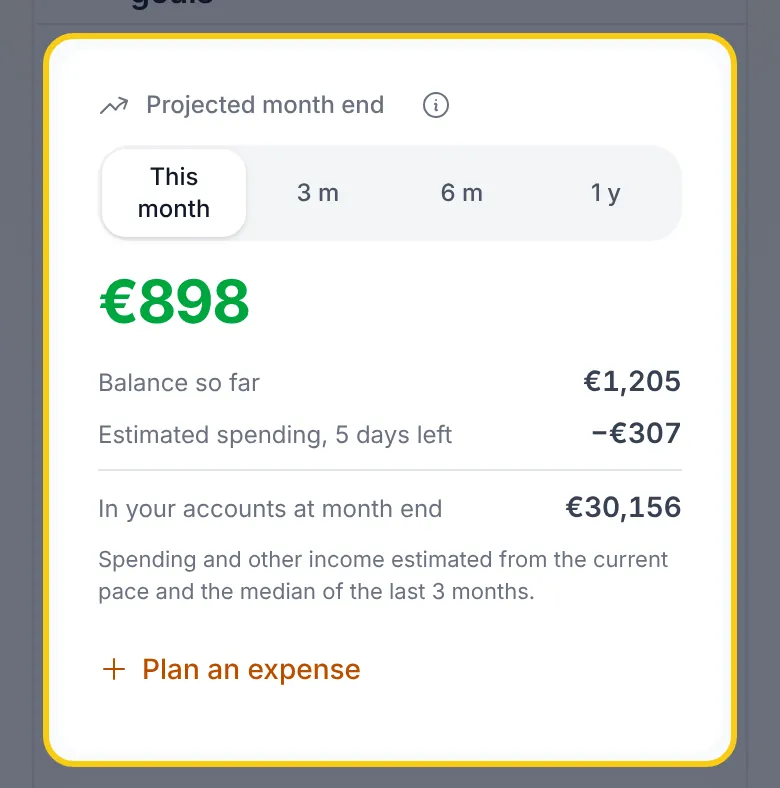Viewport: 780px width, 788px height.
Task: Open the Projected month end info icon
Action: [x=435, y=105]
